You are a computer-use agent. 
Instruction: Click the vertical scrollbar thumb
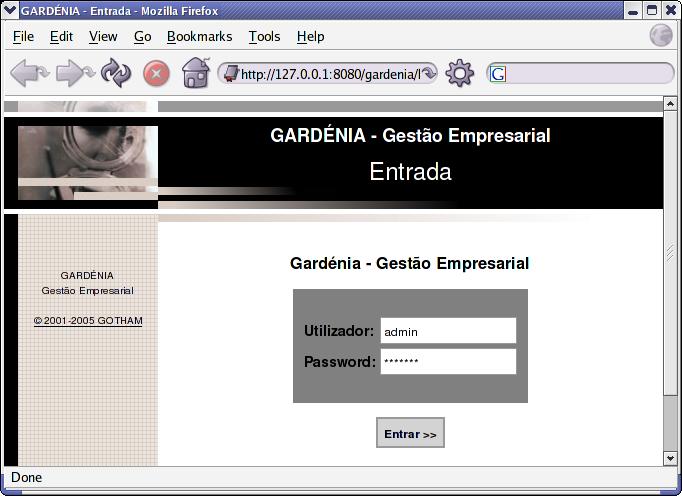pos(670,252)
